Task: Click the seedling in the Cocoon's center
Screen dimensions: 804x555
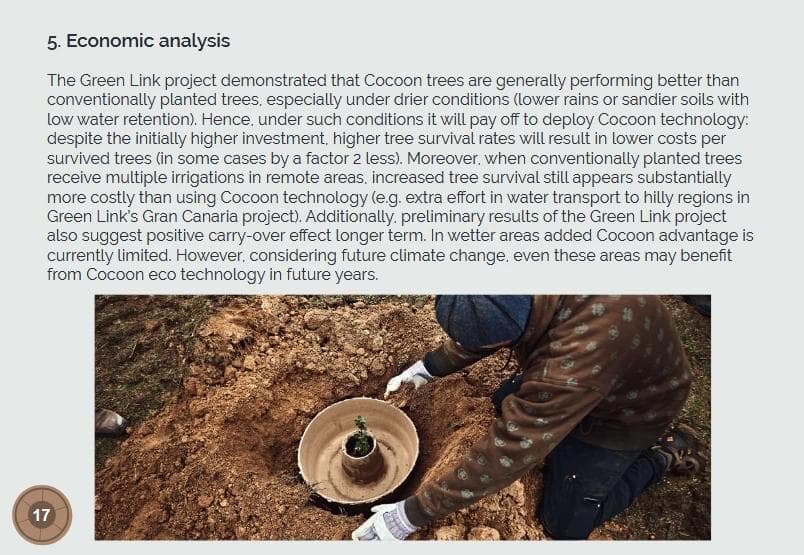Action: point(359,439)
